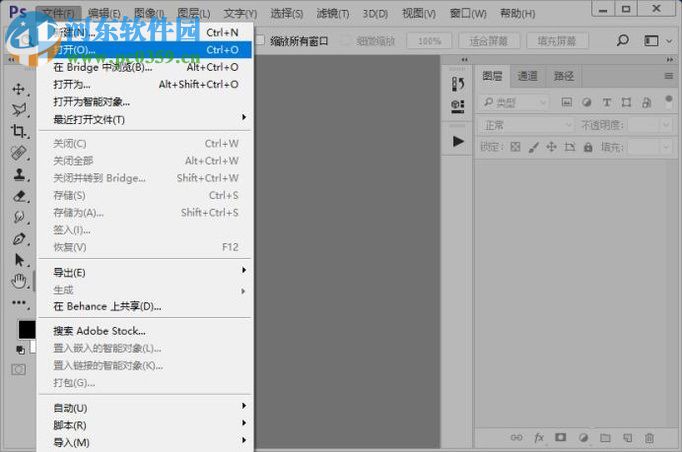Choose 在 Behance 上共享(D)...
This screenshot has width=682, height=452.
[145, 307]
